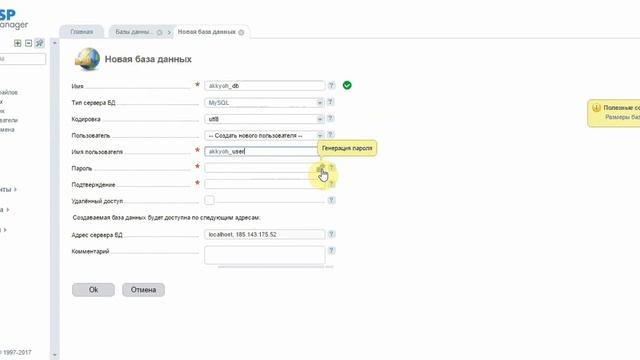640x360 pixels.
Task: Click the Отмена button
Action: 143,289
